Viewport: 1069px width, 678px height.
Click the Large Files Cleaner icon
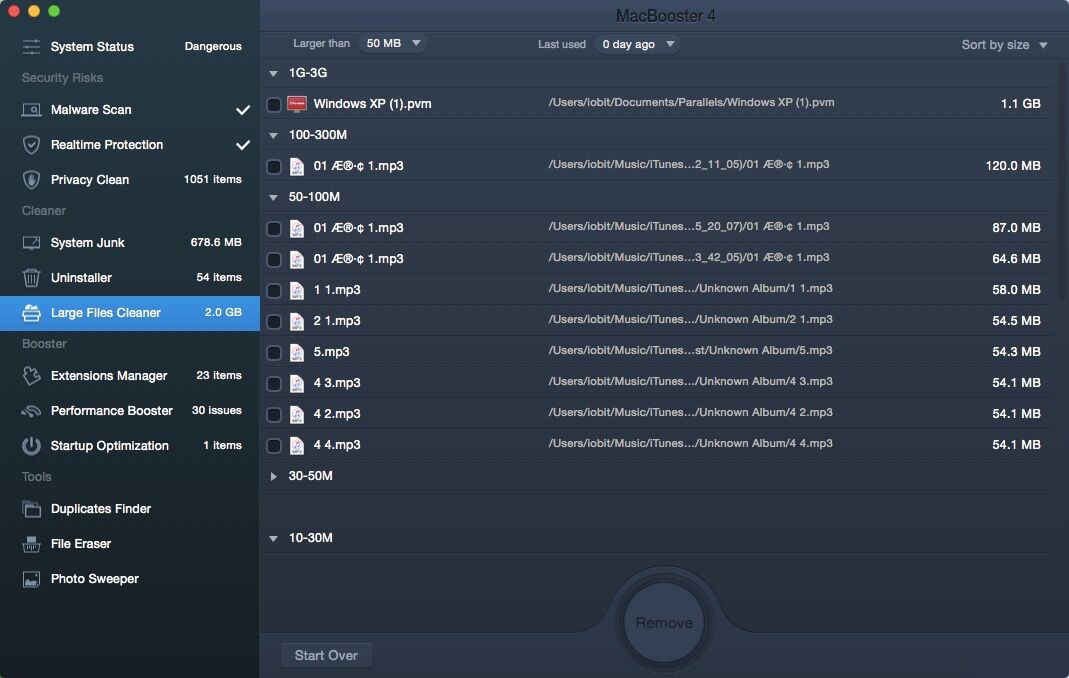coord(31,313)
